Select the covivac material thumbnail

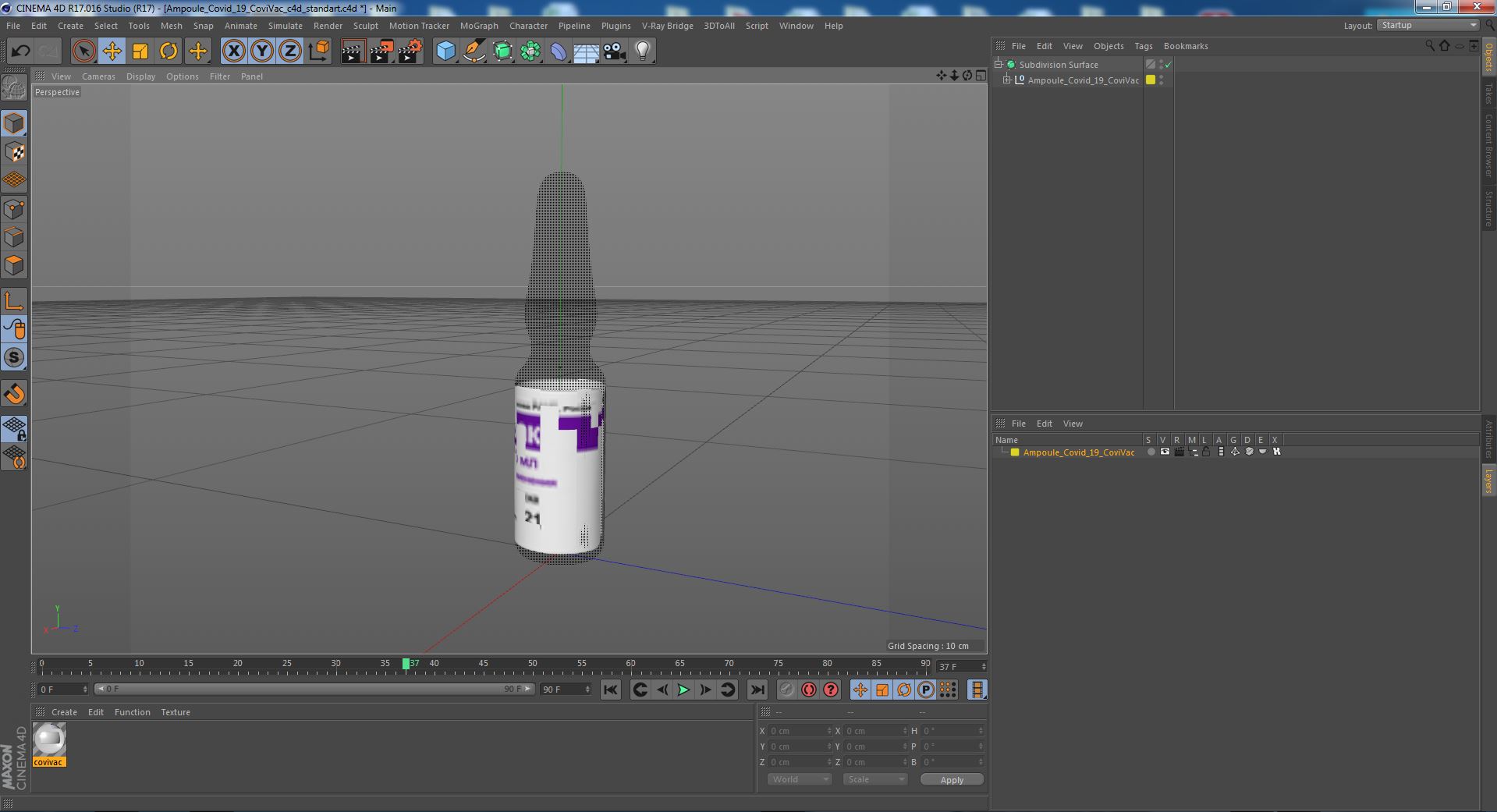[49, 739]
